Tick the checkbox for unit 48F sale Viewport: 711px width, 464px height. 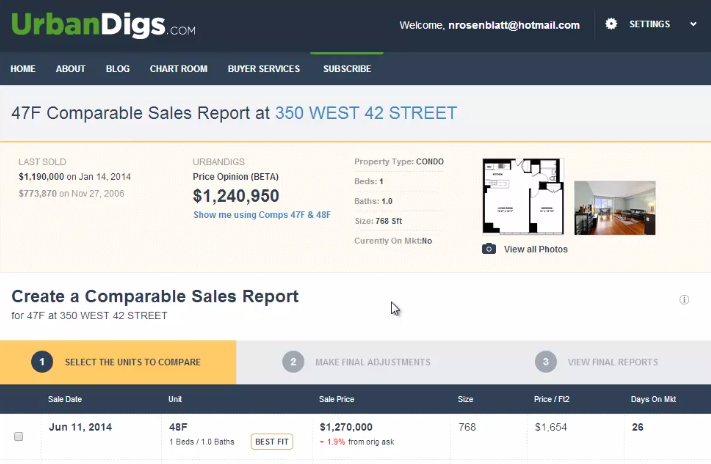(18, 437)
